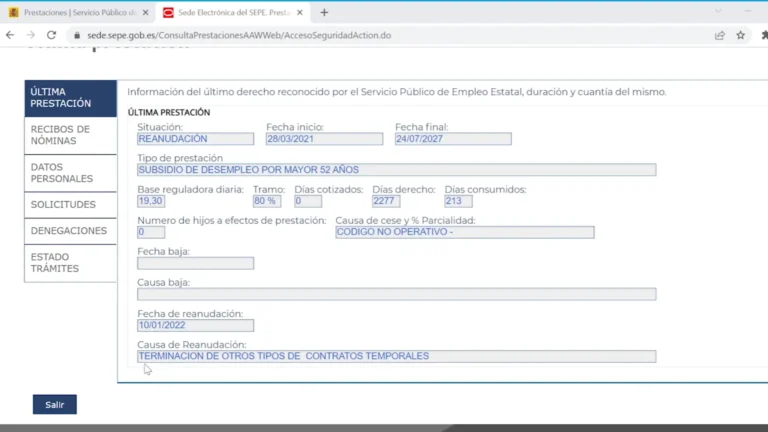
Task: Click Base reguladora diaria value 19,30
Action: [151, 201]
